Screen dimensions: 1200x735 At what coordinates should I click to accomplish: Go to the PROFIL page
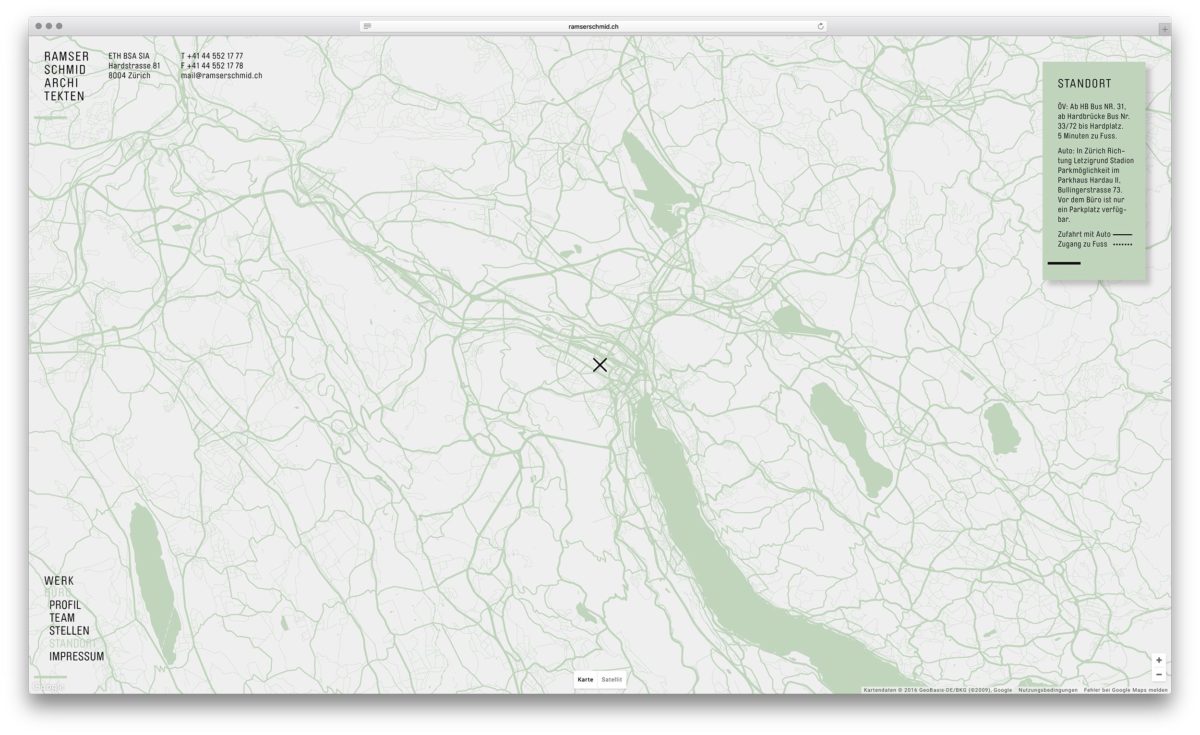(x=65, y=606)
